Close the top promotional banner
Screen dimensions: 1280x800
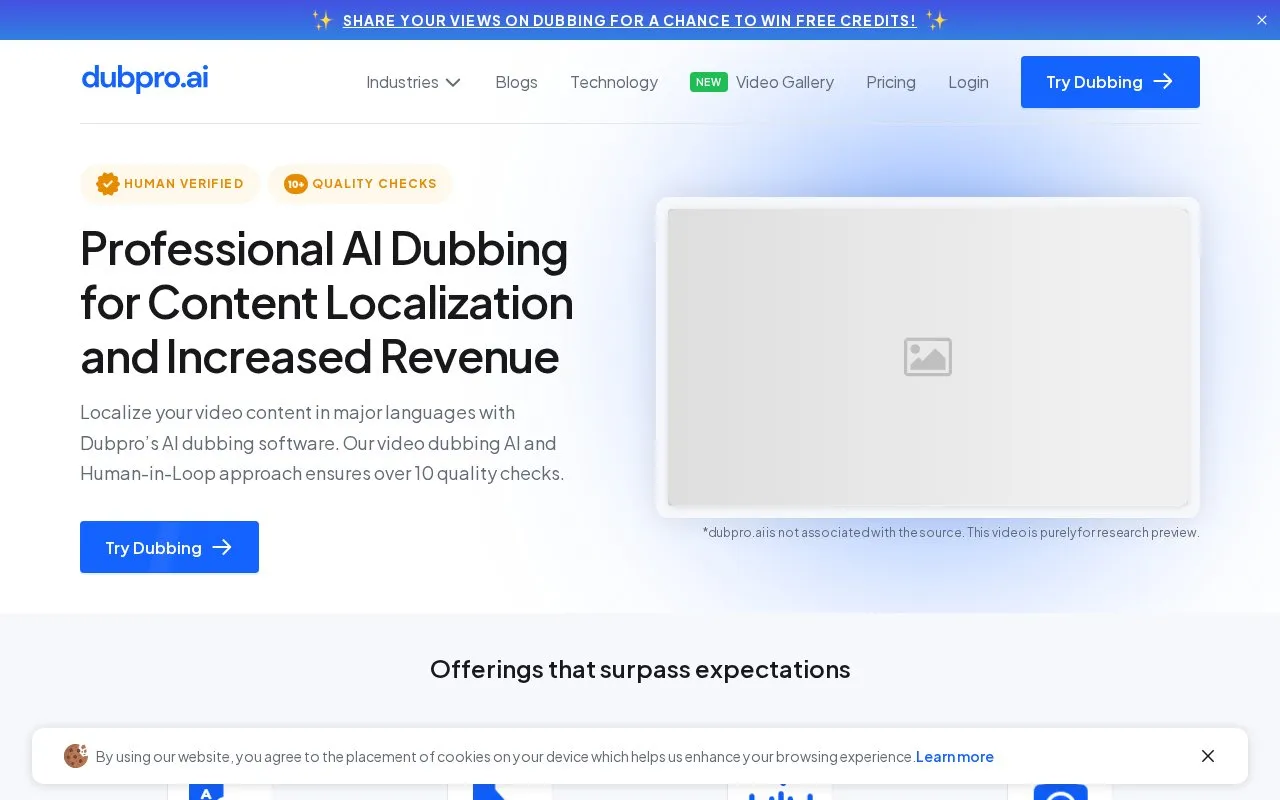click(x=1261, y=20)
